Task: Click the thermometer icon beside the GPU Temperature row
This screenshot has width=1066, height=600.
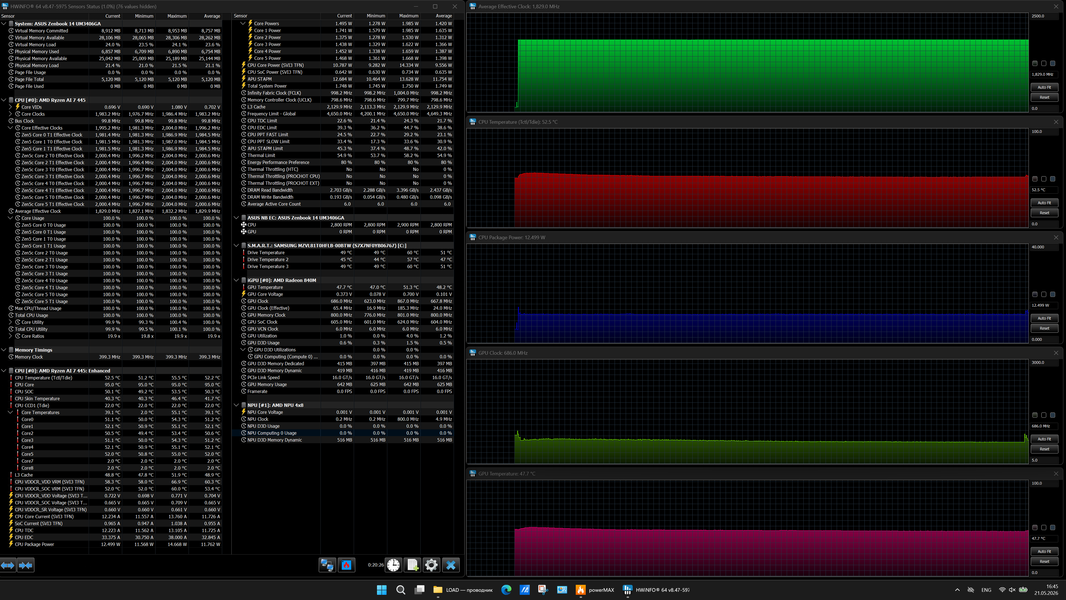Action: (x=243, y=287)
